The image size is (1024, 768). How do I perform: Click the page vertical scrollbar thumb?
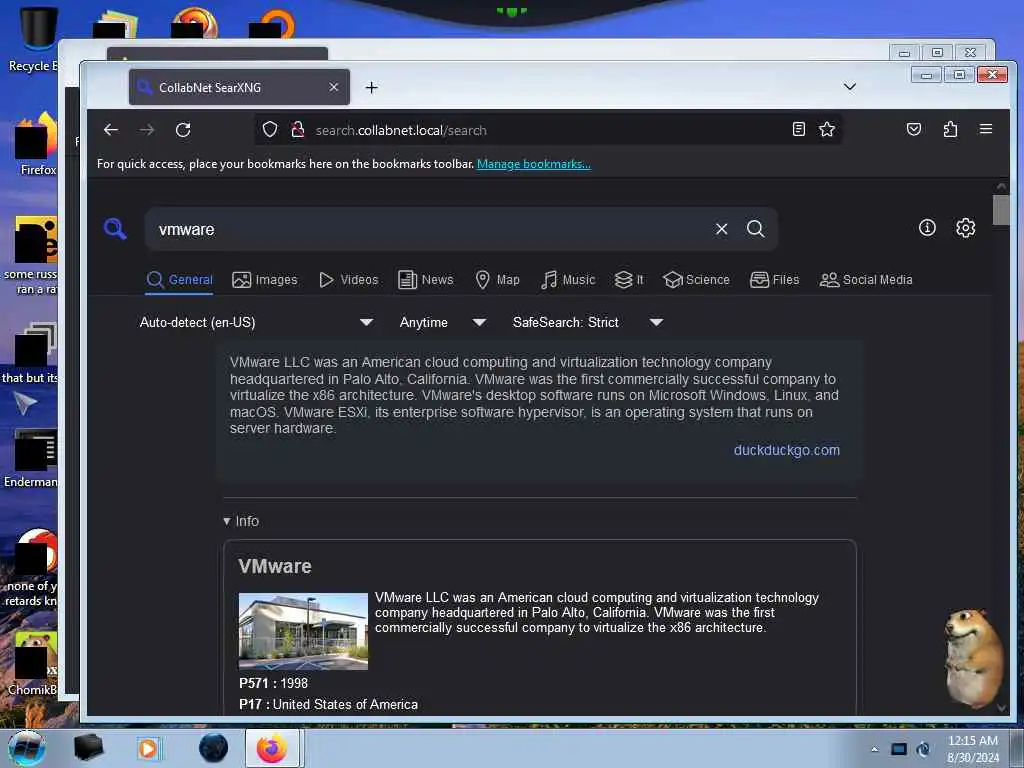tap(1000, 210)
